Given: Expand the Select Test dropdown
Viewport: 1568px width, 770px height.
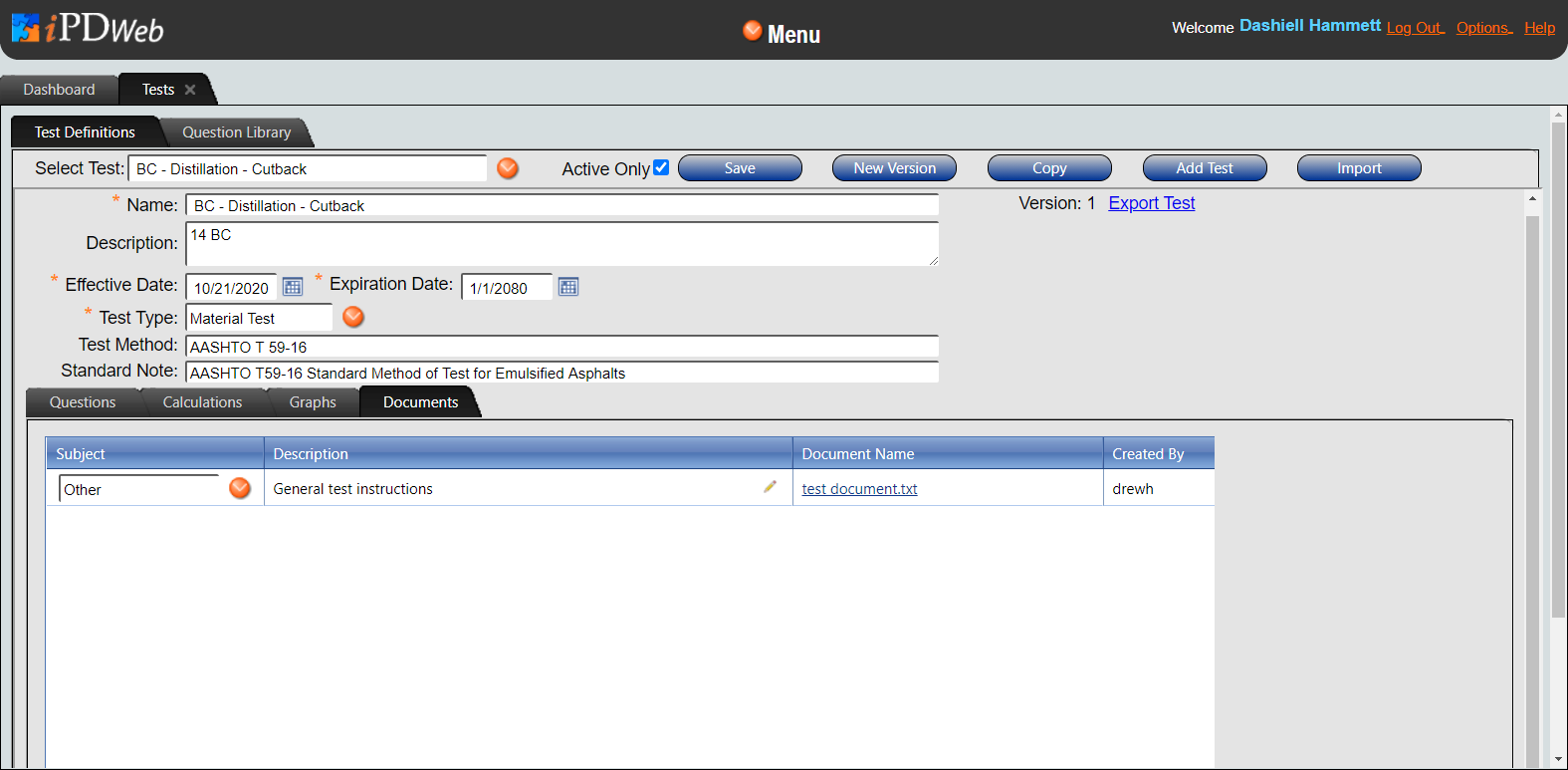Looking at the screenshot, I should (508, 168).
